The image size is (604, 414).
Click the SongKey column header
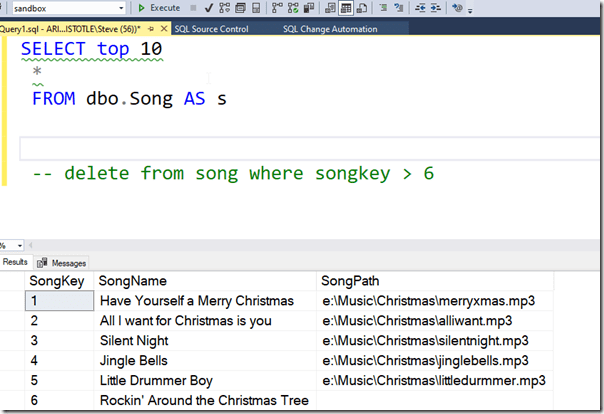[x=59, y=281]
